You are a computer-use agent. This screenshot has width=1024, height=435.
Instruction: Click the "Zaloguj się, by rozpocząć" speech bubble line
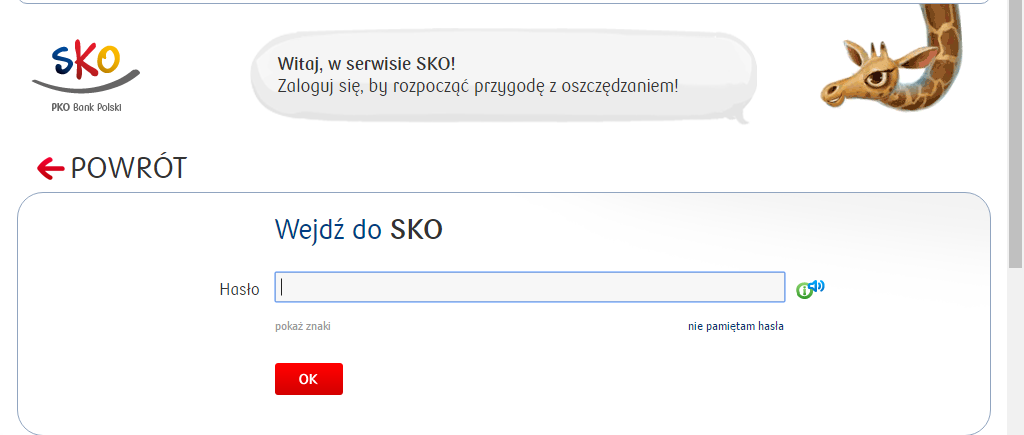coord(478,86)
